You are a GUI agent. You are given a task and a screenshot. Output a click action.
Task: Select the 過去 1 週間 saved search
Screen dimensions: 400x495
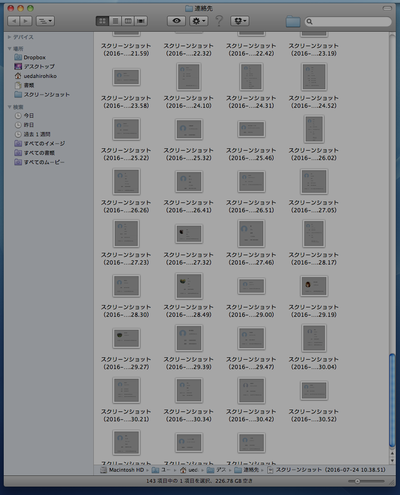pyautogui.click(x=32, y=134)
